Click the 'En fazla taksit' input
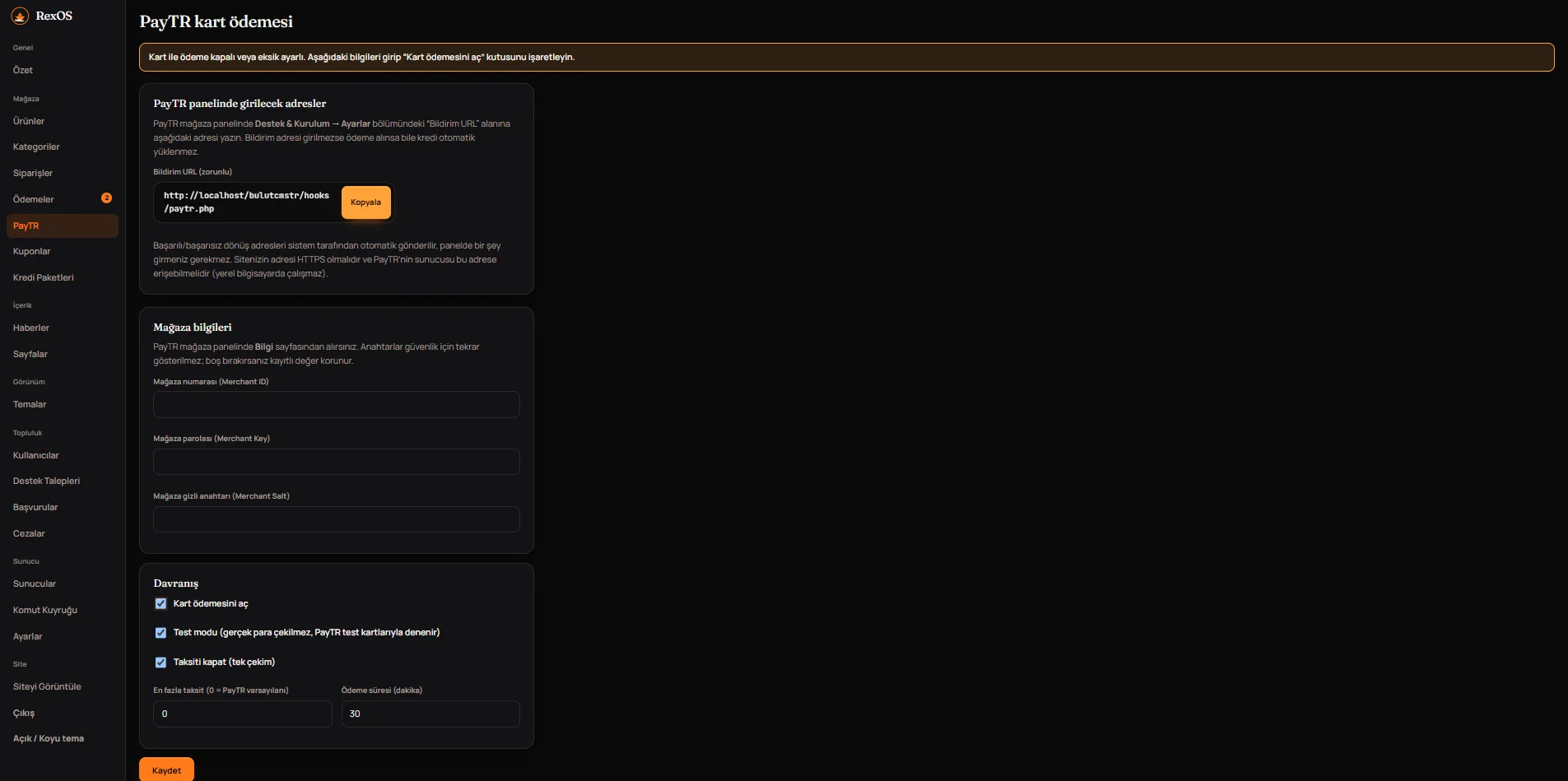1568x781 pixels. click(x=243, y=714)
